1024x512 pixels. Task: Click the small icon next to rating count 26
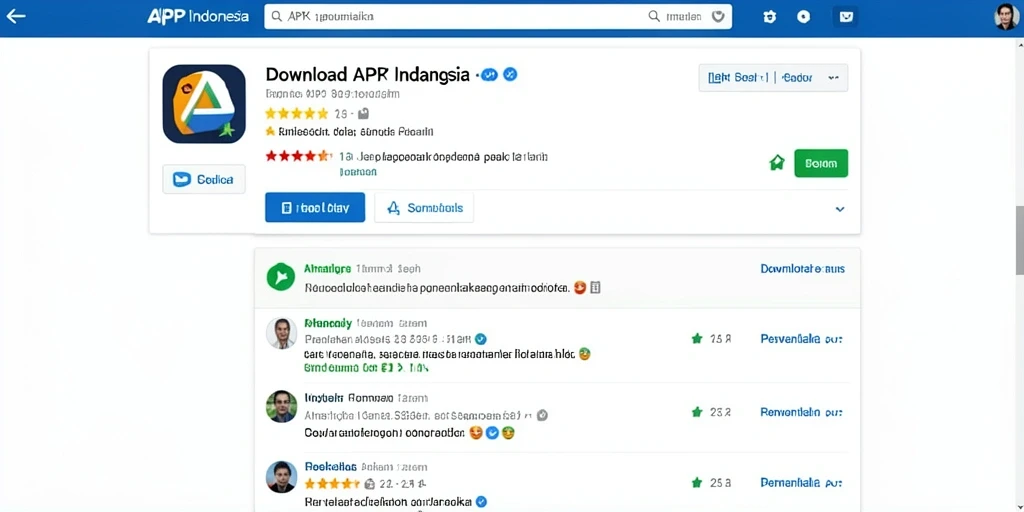click(364, 114)
